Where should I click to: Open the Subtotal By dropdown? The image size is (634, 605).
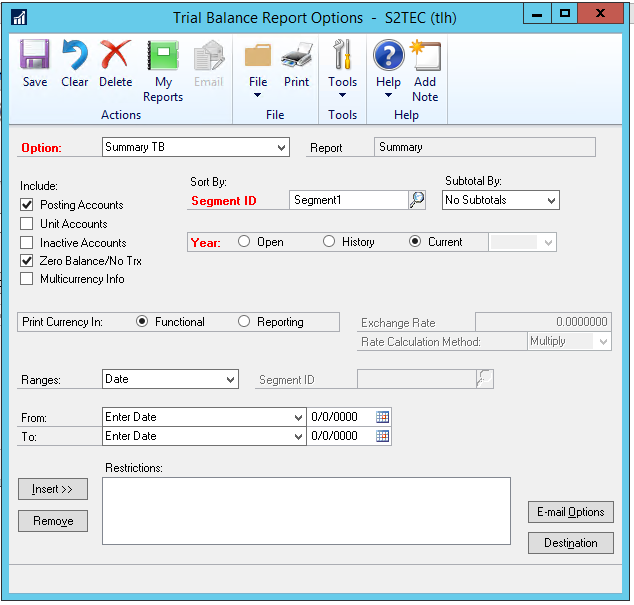[x=551, y=200]
